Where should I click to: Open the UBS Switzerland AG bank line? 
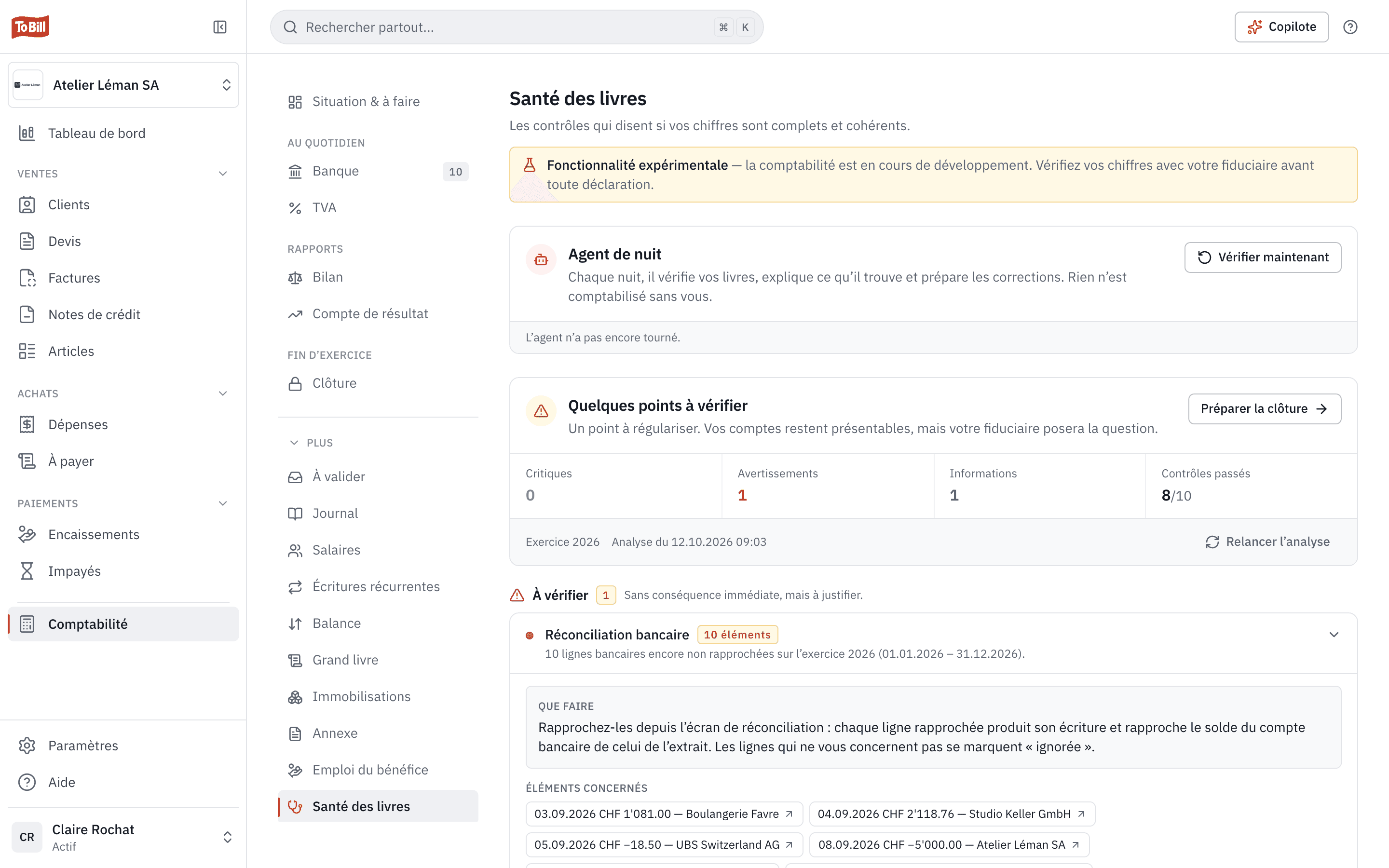pyautogui.click(x=664, y=845)
